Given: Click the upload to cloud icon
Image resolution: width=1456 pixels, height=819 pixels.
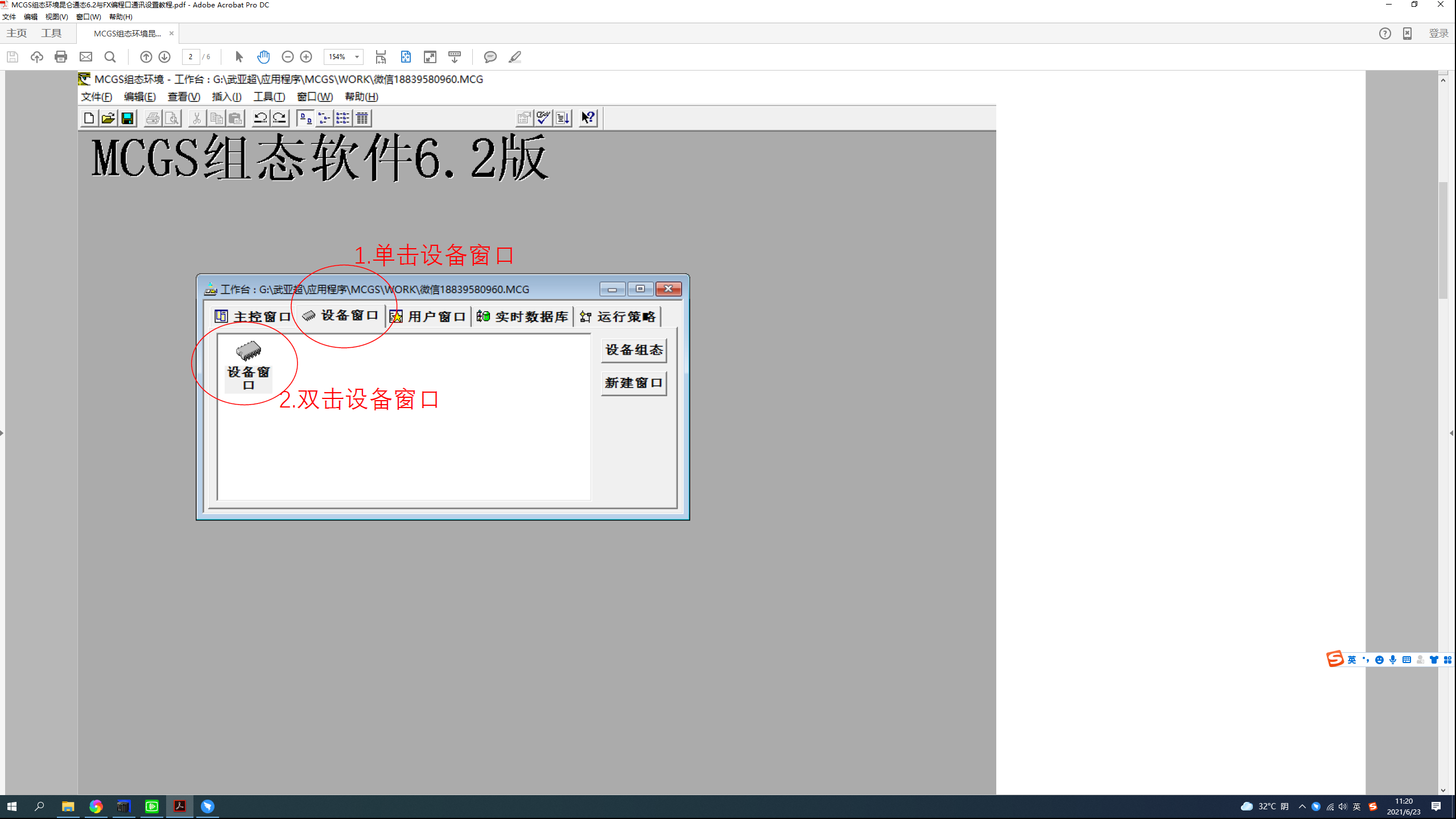Looking at the screenshot, I should pos(37,57).
